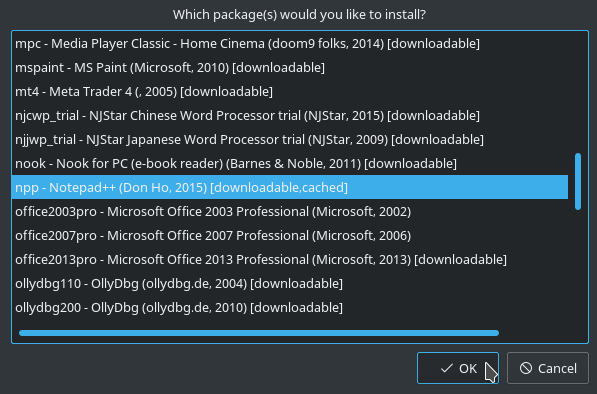The width and height of the screenshot is (597, 394).
Task: Select the ollydbg110 OllyDbg 2004 entry
Action: pyautogui.click(x=290, y=283)
